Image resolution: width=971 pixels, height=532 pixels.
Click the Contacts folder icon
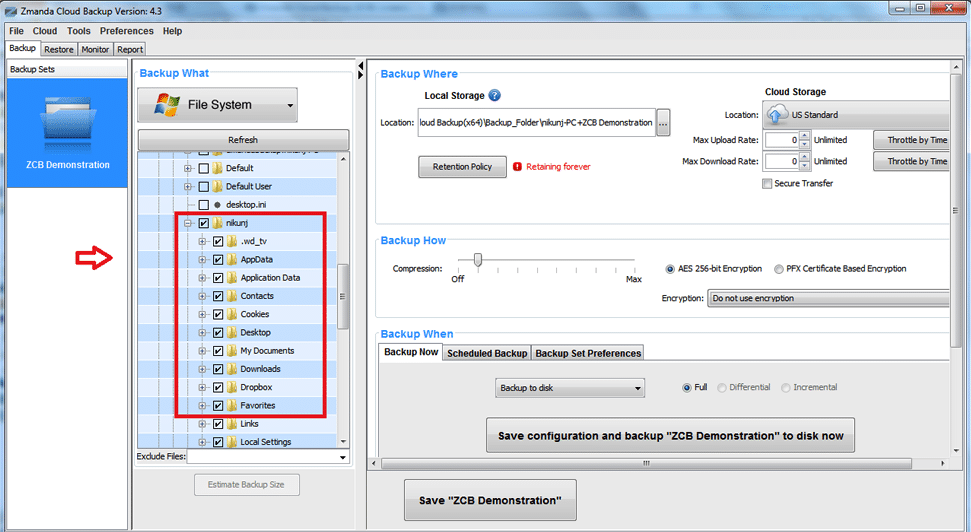(232, 296)
